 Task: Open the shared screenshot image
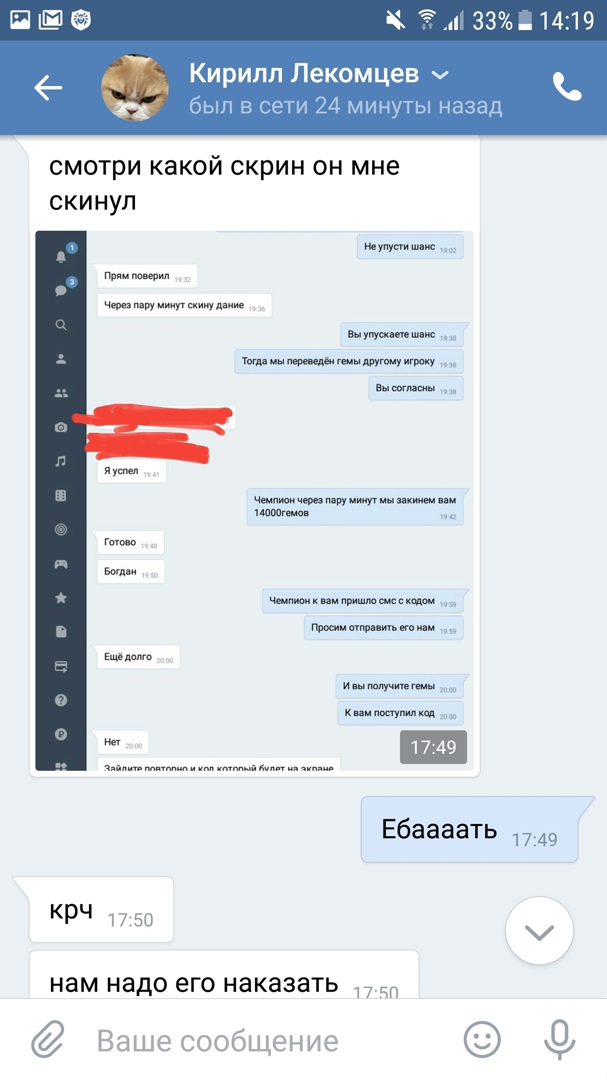[x=254, y=501]
